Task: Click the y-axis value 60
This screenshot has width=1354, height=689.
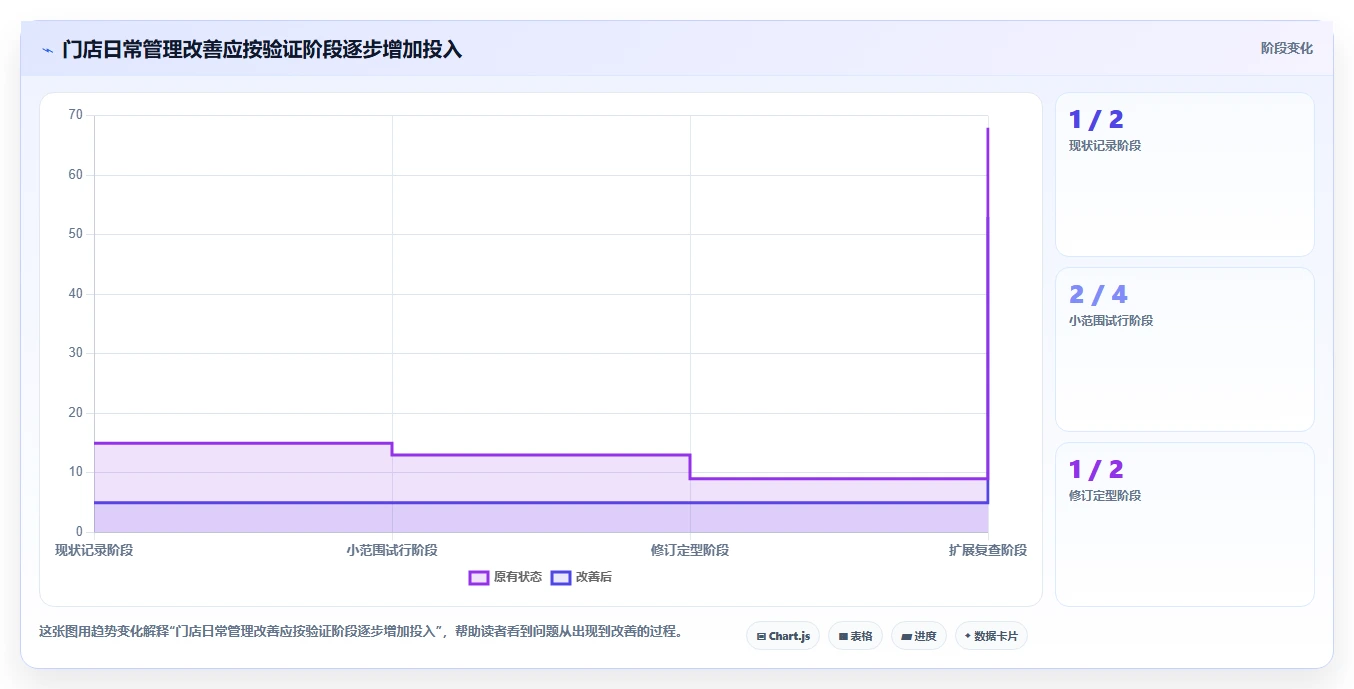Action: pyautogui.click(x=76, y=175)
